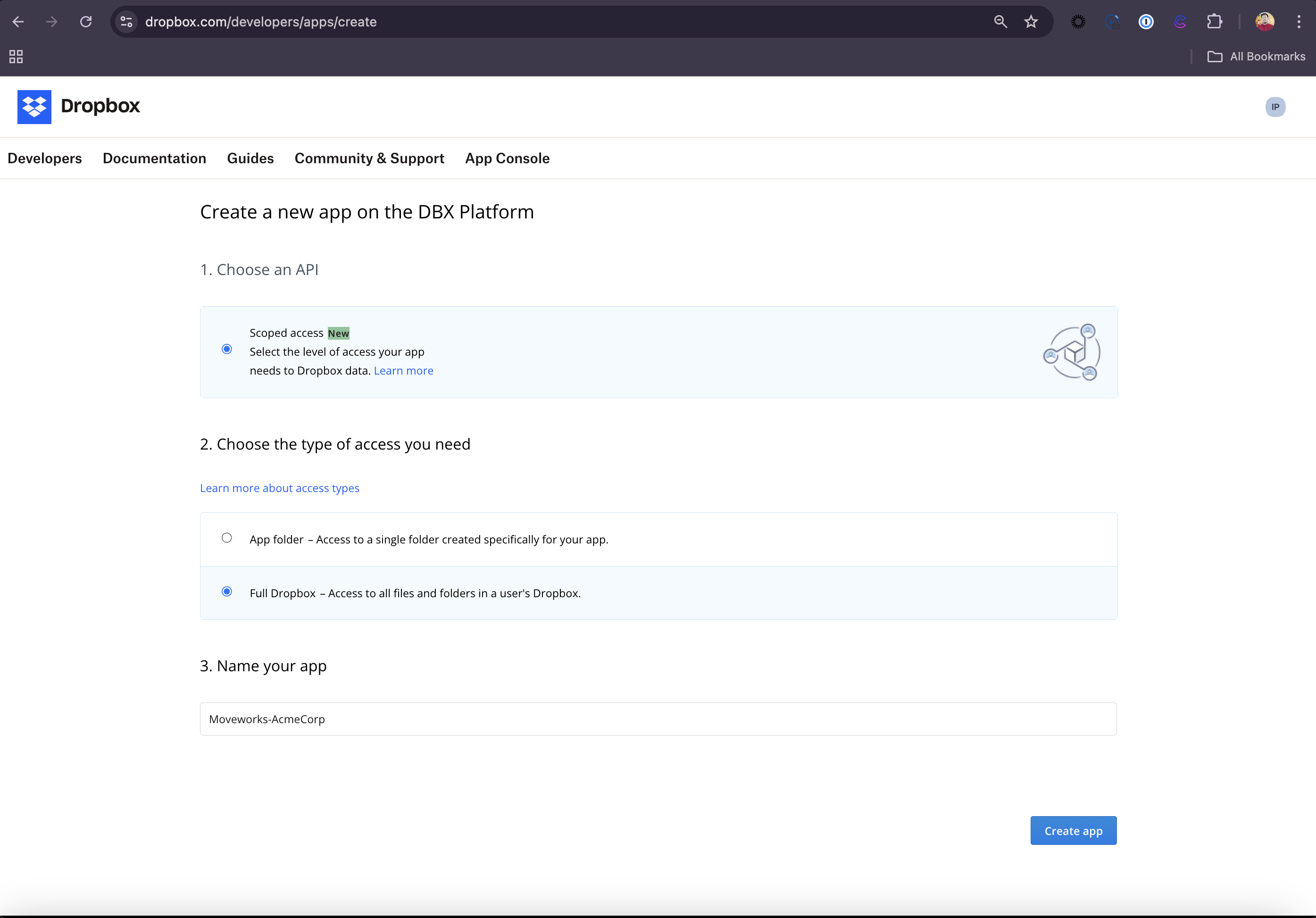1316x918 pixels.
Task: Open the dark blue circular extension icon
Action: [1112, 22]
